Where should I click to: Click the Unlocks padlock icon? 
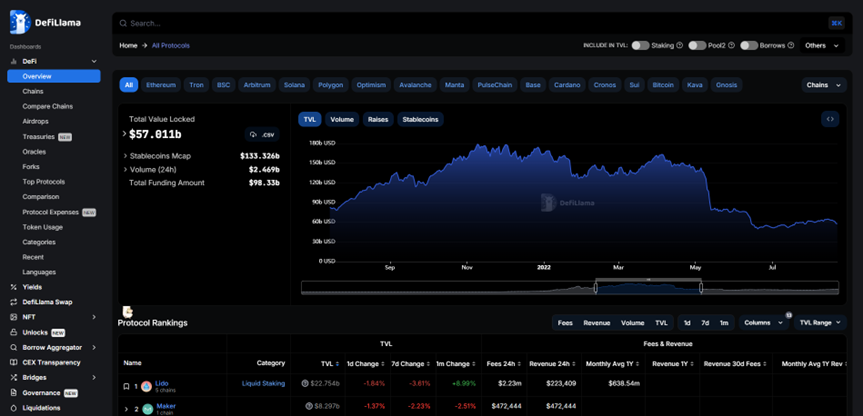tap(14, 332)
